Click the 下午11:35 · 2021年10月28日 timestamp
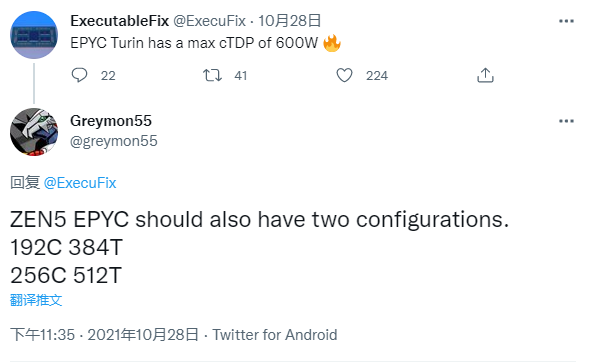This screenshot has width=591, height=363. click(x=104, y=334)
